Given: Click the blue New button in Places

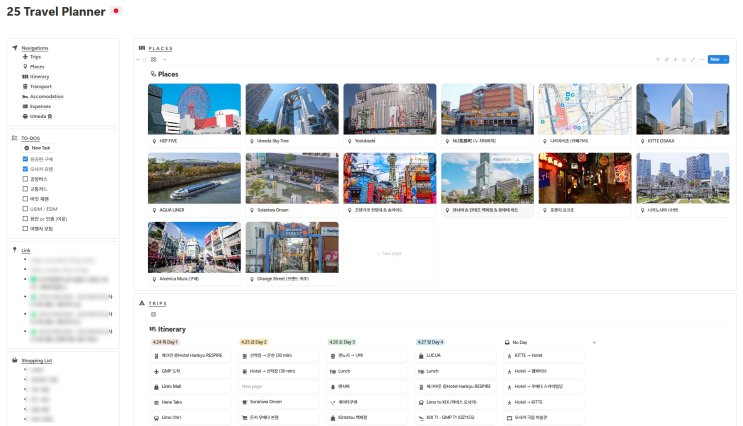Looking at the screenshot, I should coord(715,60).
